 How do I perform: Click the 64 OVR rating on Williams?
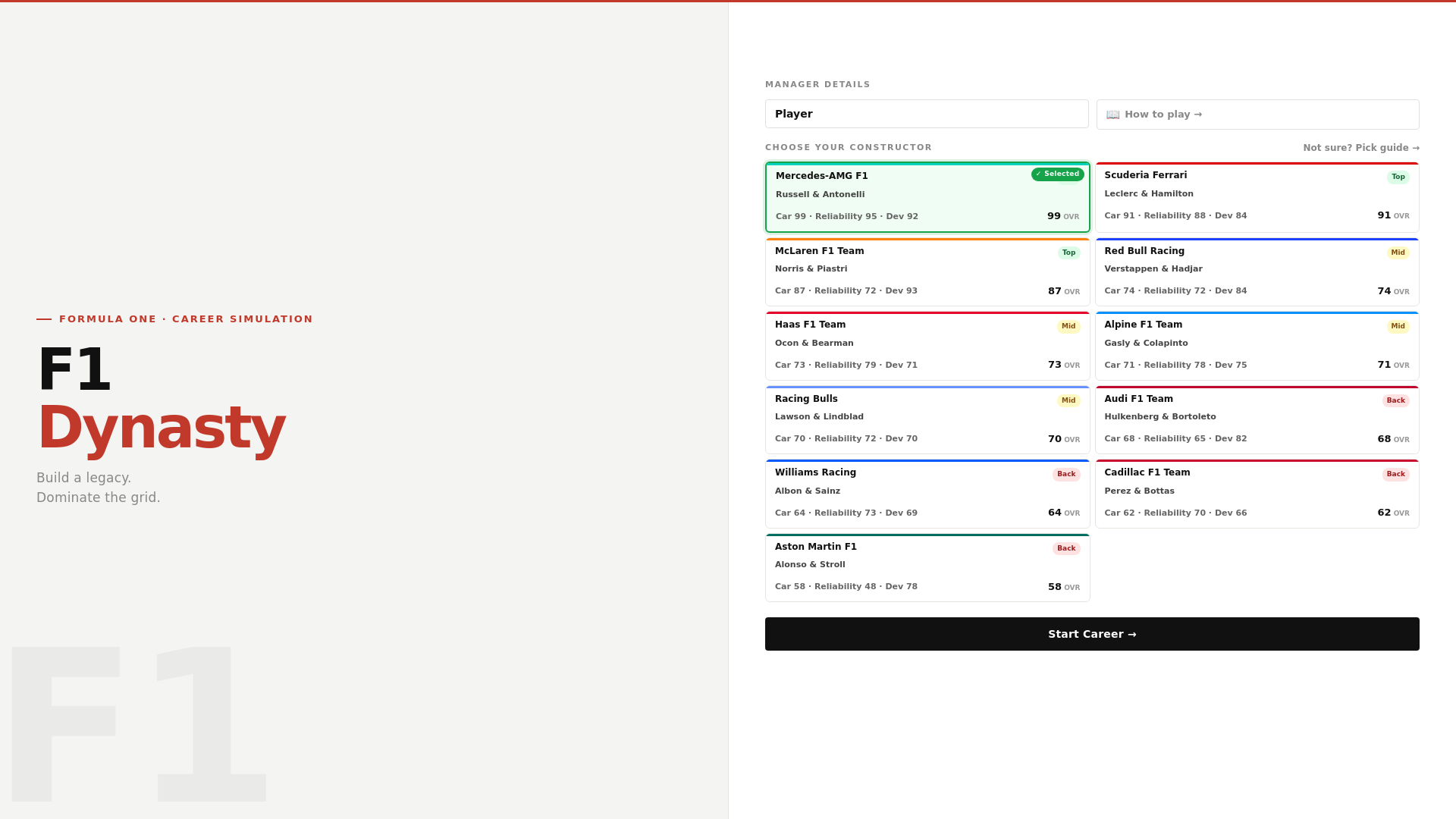(1064, 513)
